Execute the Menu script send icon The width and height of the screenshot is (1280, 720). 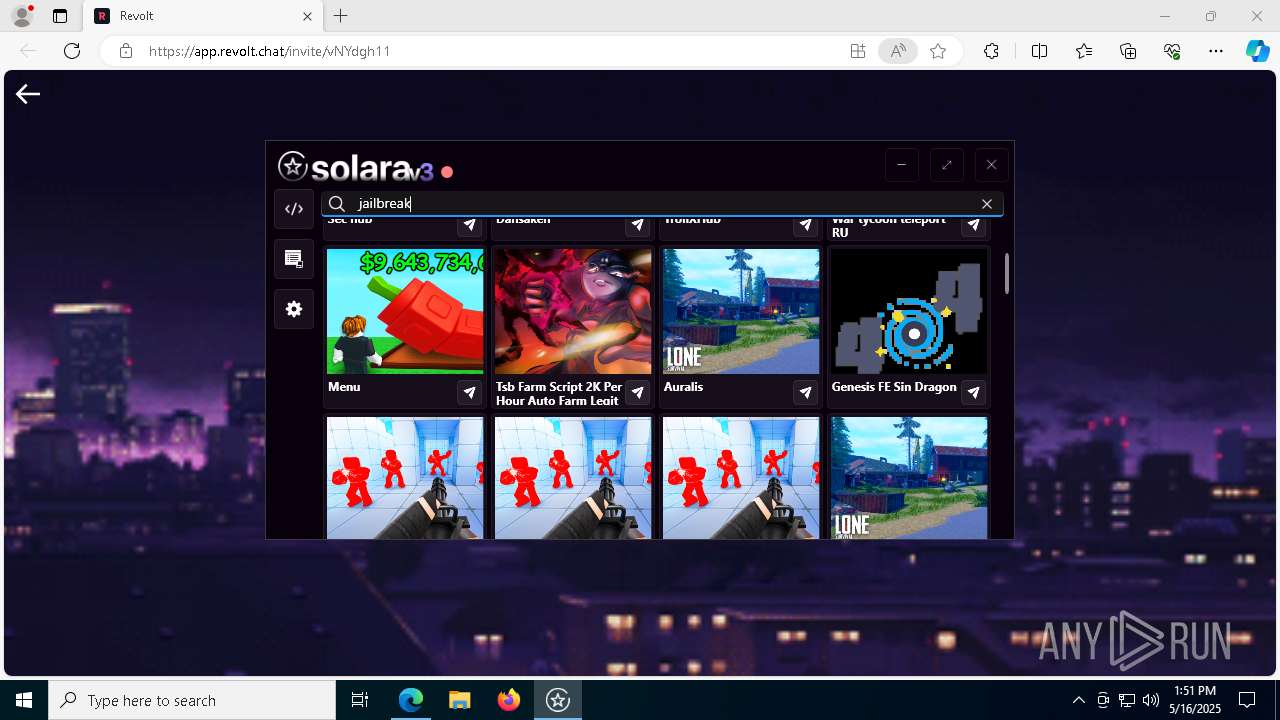point(469,392)
